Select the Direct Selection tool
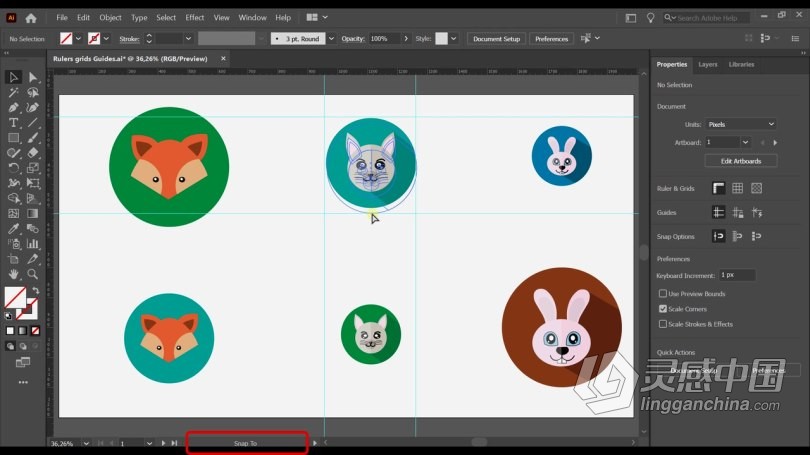 [33, 77]
